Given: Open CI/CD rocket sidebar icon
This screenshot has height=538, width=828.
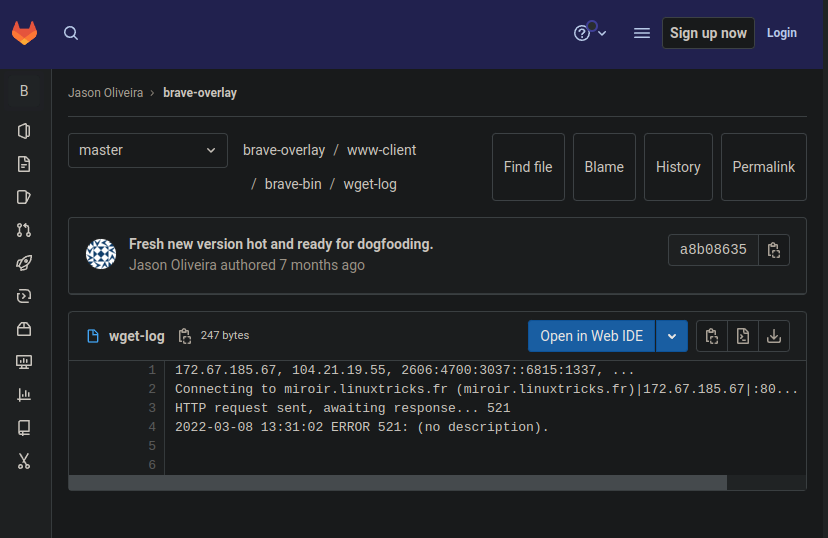Looking at the screenshot, I should pos(24,263).
